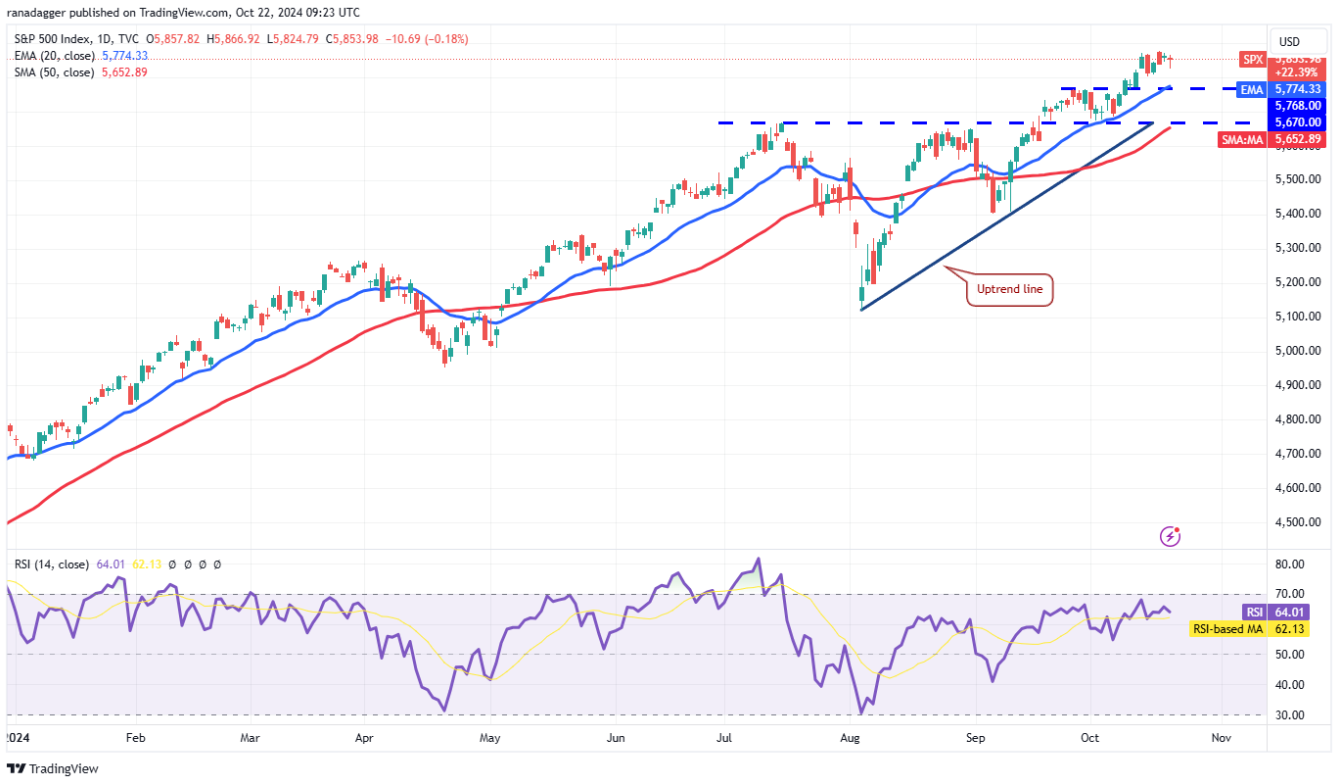The width and height of the screenshot is (1337, 780).
Task: Click the 50.00 RSI axis label
Action: 1289,654
